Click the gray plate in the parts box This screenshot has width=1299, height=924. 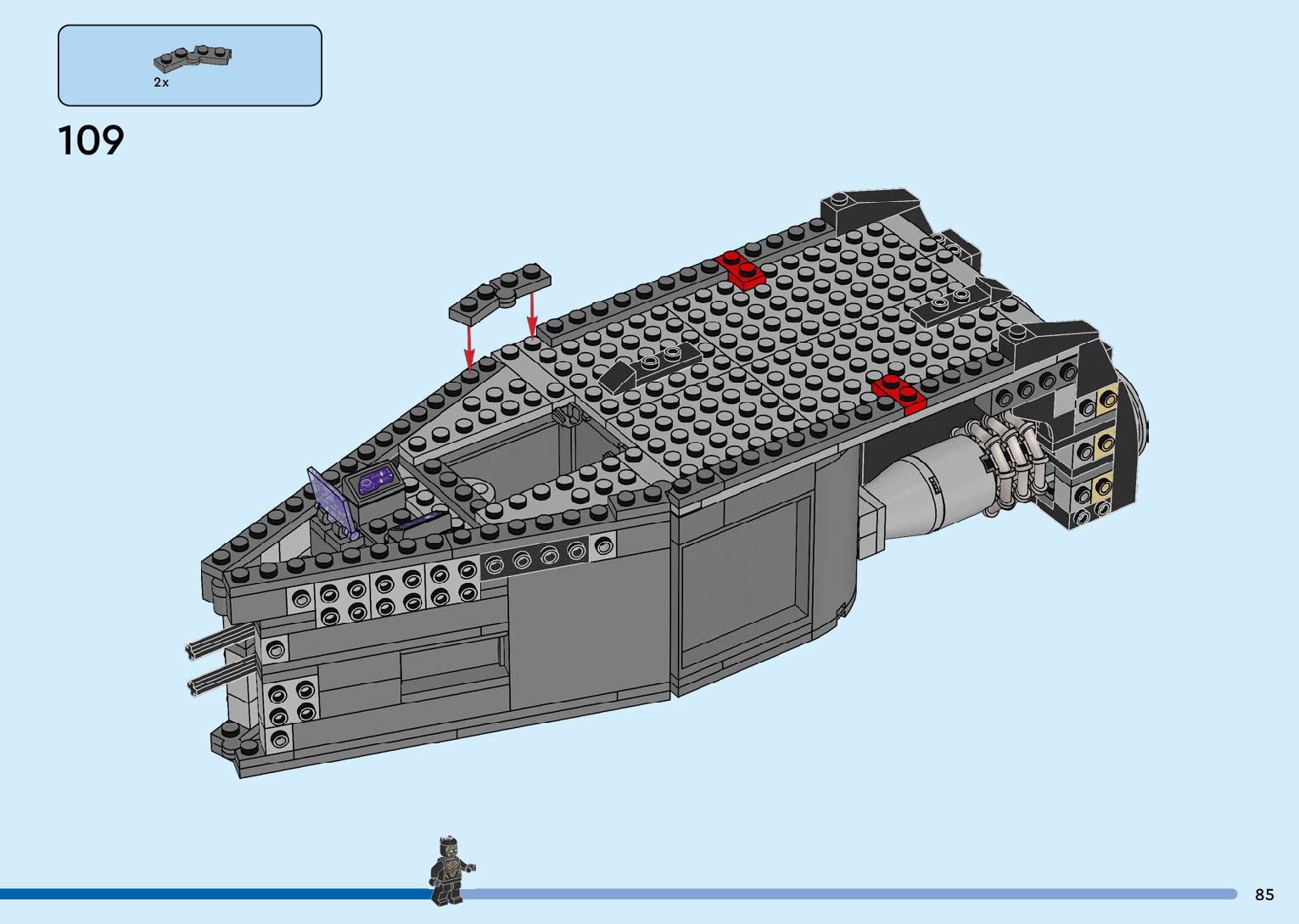pos(193,59)
